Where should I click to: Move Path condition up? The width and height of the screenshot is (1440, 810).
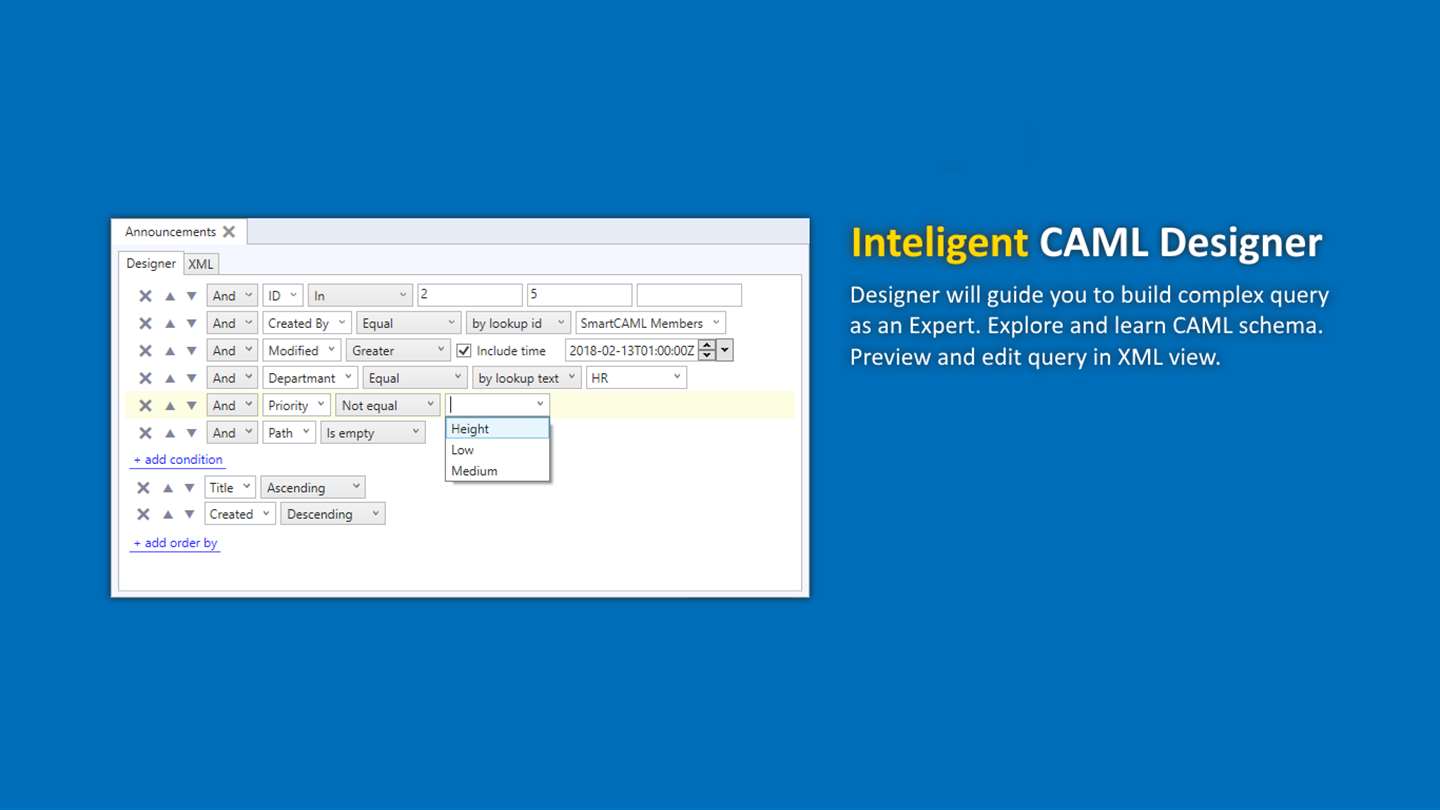(x=170, y=433)
